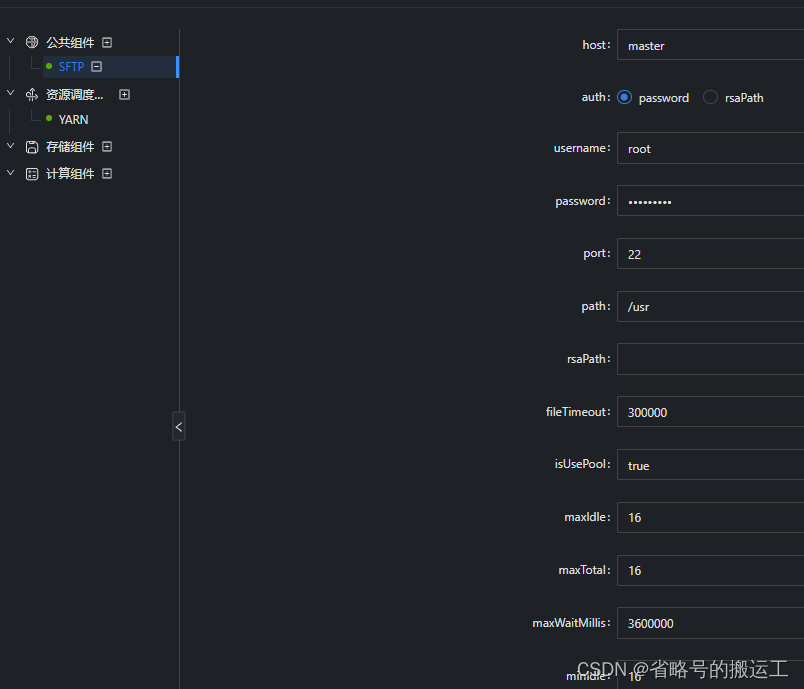This screenshot has height=689, width=804.
Task: Select the rsaPath auth radio button
Action: pos(710,97)
